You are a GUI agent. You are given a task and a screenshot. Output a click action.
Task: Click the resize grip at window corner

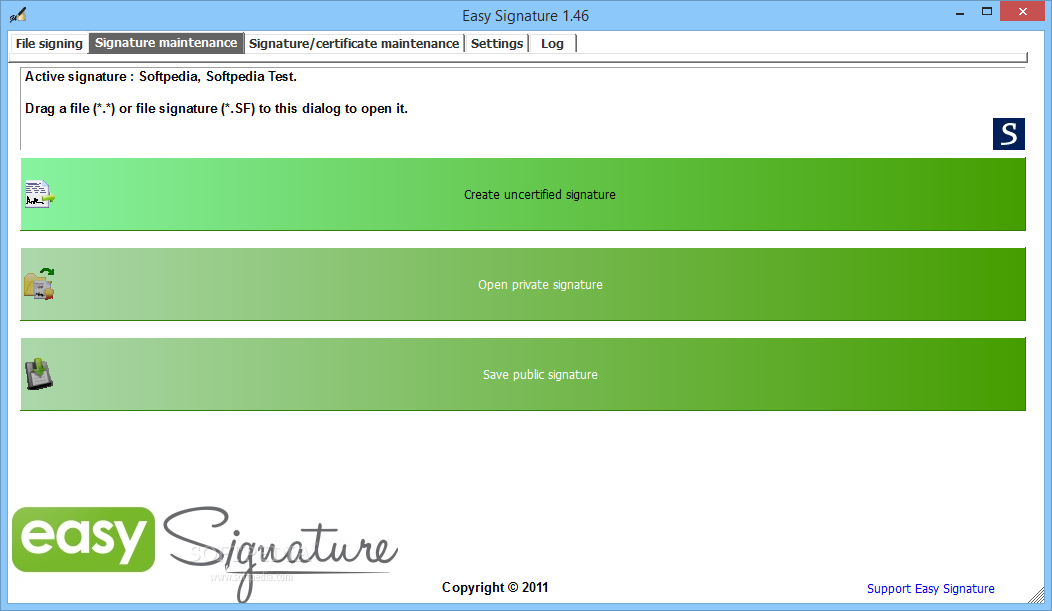click(1037, 595)
